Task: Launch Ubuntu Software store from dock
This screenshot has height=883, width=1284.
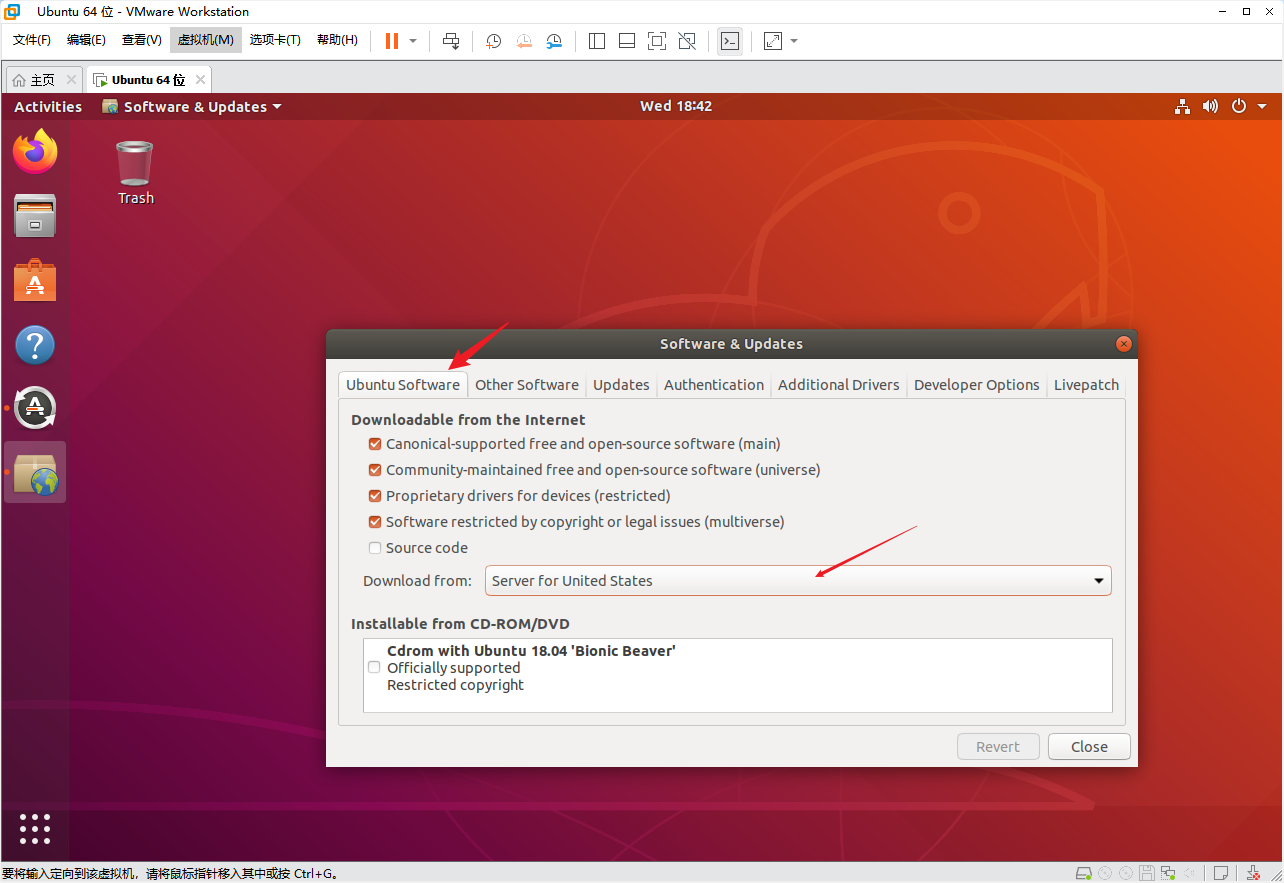Action: point(35,281)
